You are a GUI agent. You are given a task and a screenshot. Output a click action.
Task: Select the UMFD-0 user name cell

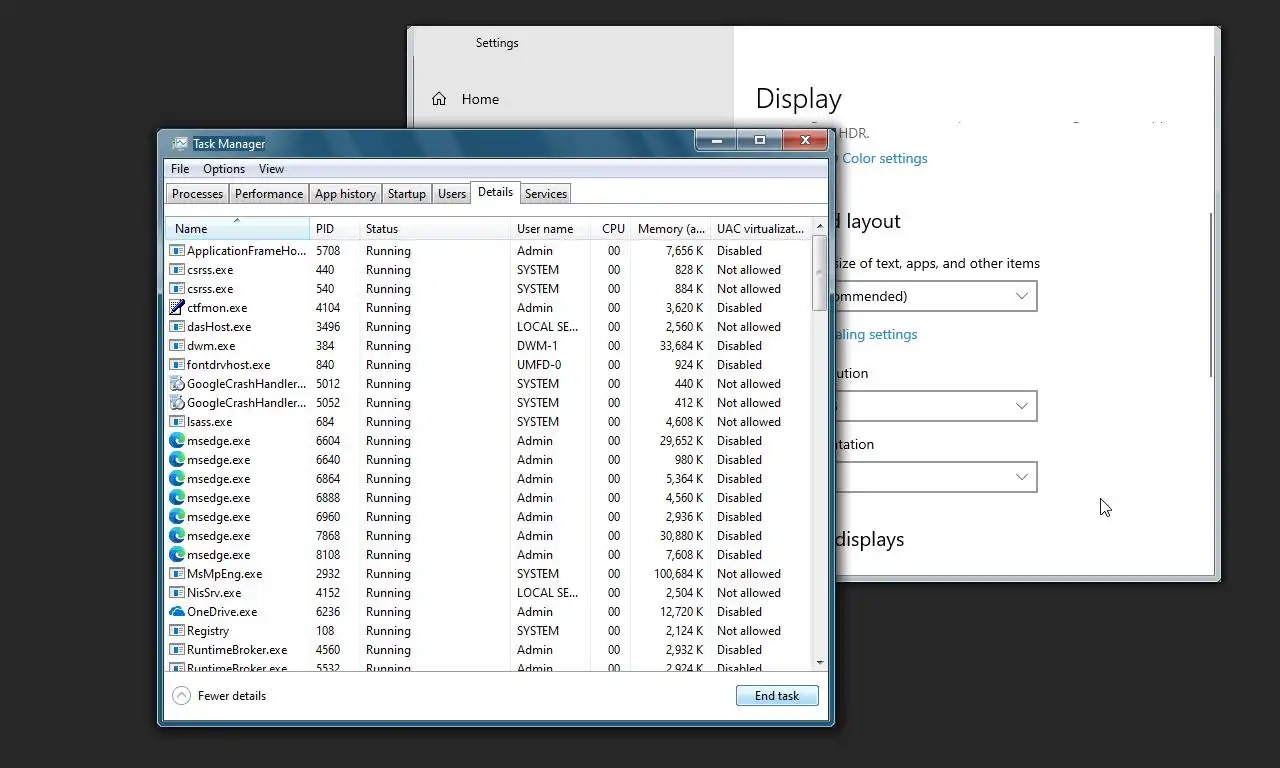click(x=539, y=365)
